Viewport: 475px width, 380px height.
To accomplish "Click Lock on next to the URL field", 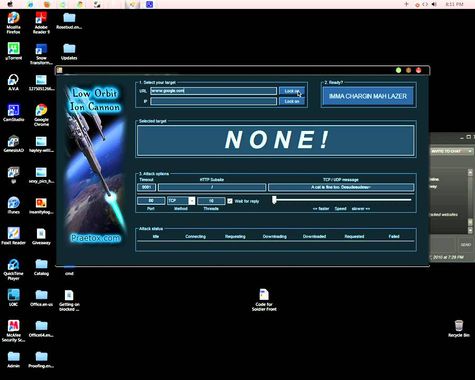I will pos(292,91).
